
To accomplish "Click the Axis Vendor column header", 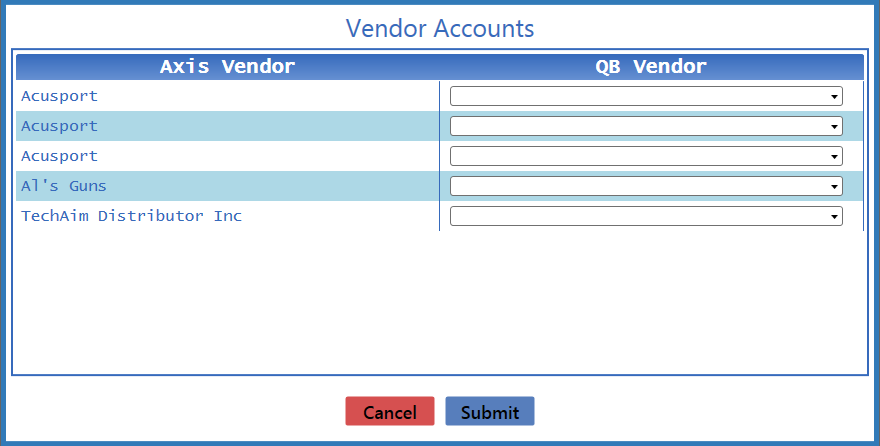I will 227,67.
